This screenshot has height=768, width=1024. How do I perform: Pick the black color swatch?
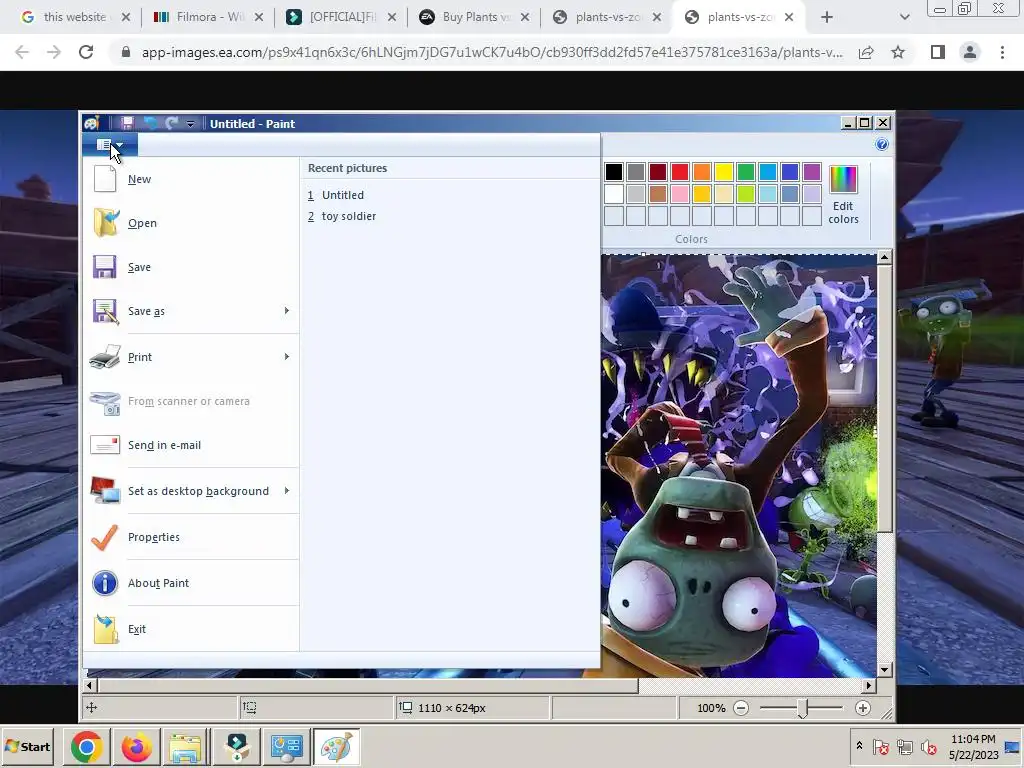point(614,172)
